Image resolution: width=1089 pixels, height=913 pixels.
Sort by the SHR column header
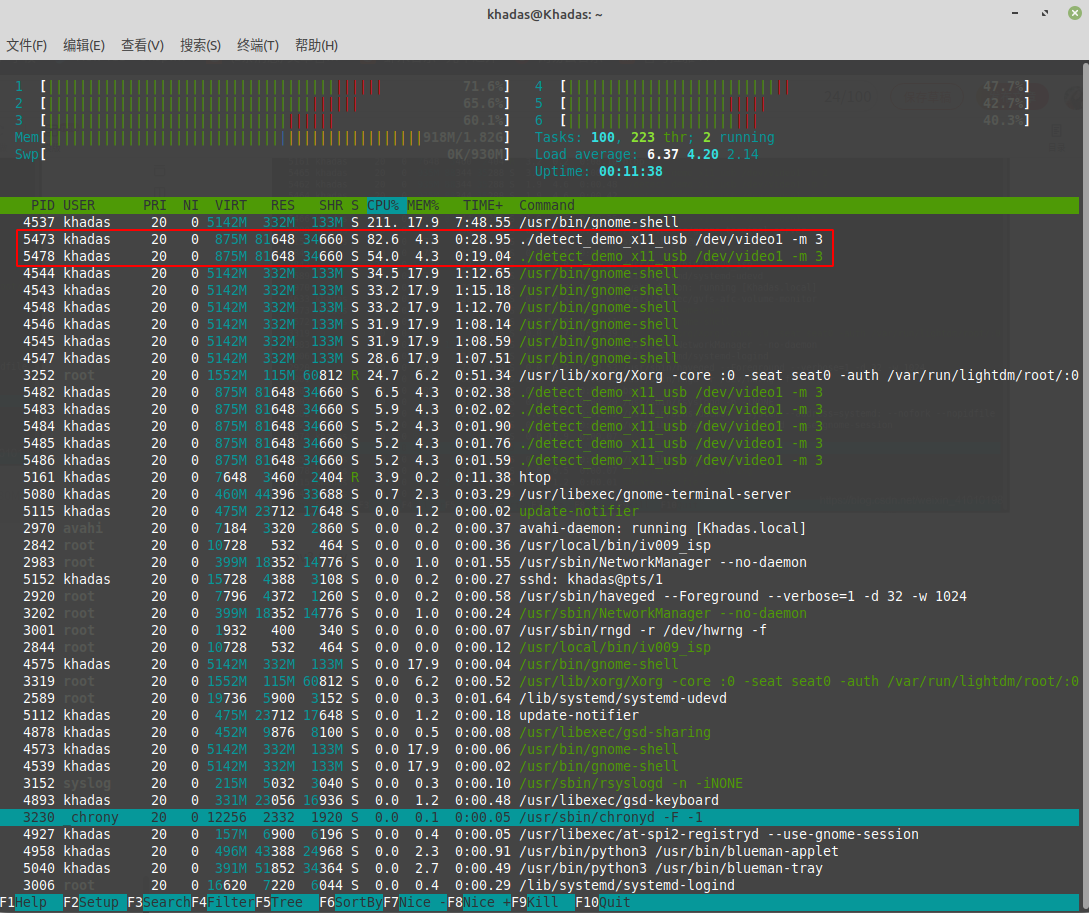pos(331,206)
